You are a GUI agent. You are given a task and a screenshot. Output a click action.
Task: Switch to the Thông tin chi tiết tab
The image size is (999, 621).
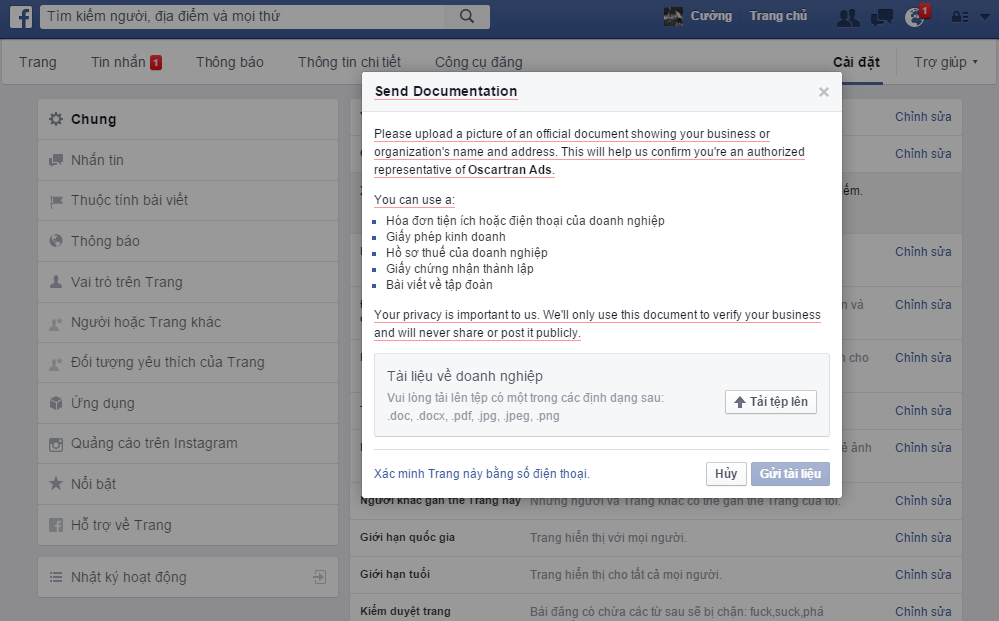(x=348, y=62)
